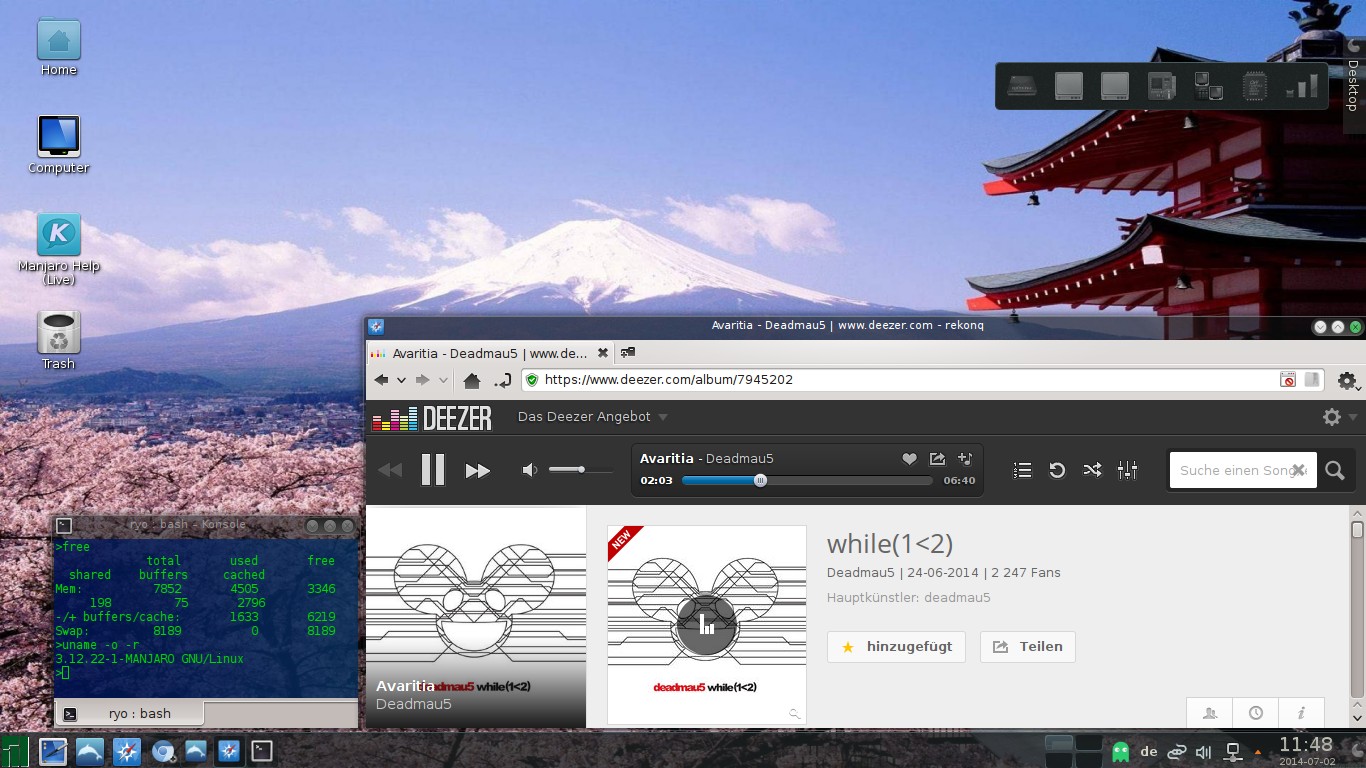Select the 'Avaritia - Deadmau5' browser tab

488,353
